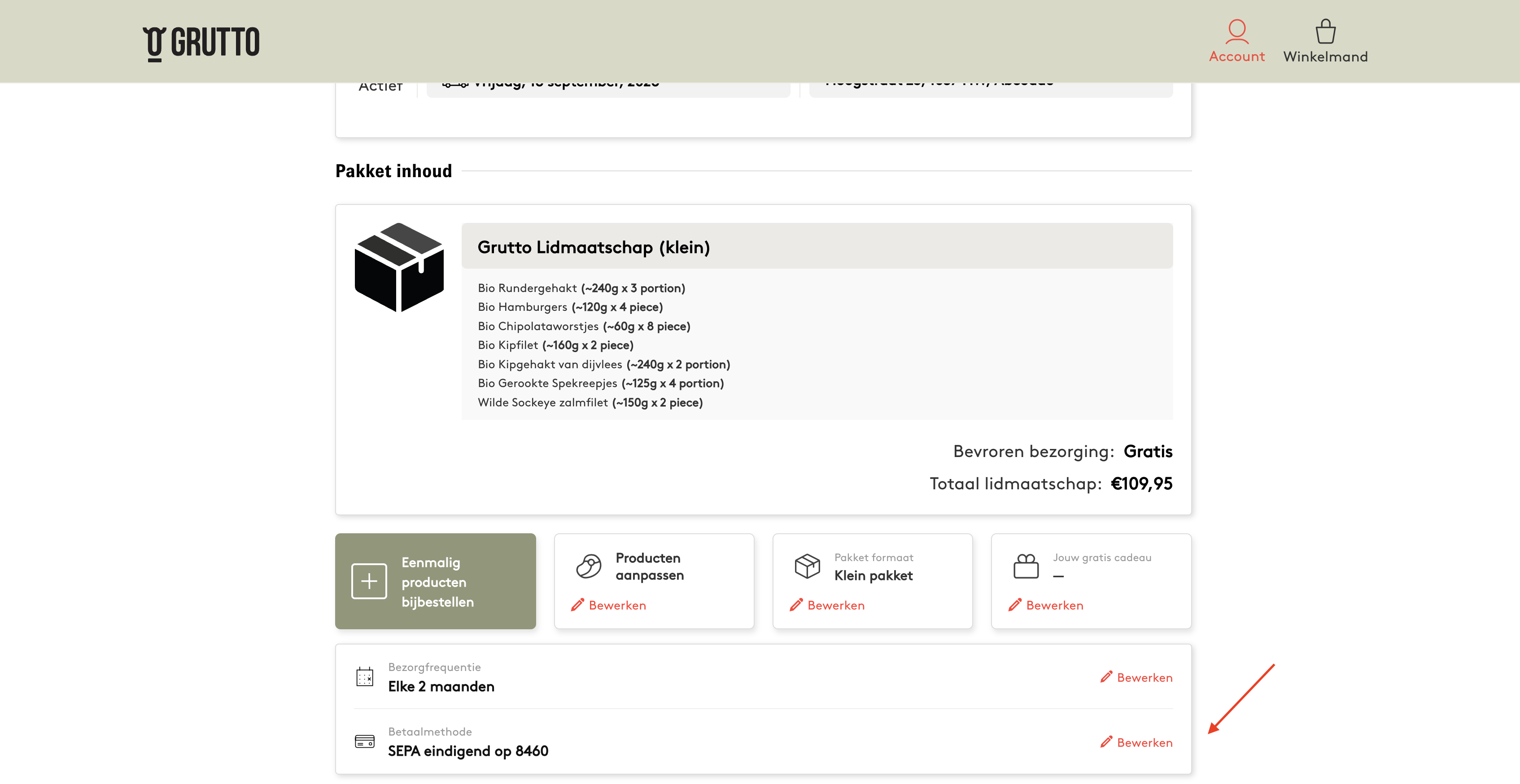Edit Betaalmethode via Bewerken

(1136, 743)
